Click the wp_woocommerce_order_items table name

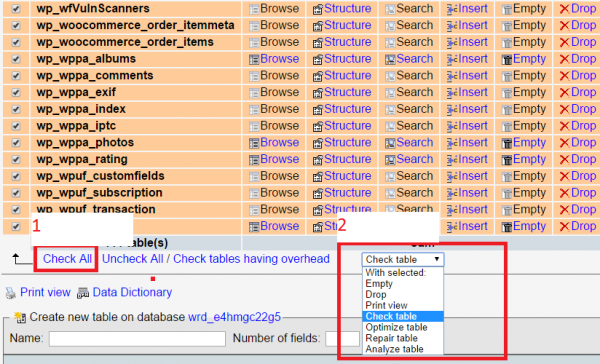(x=125, y=42)
